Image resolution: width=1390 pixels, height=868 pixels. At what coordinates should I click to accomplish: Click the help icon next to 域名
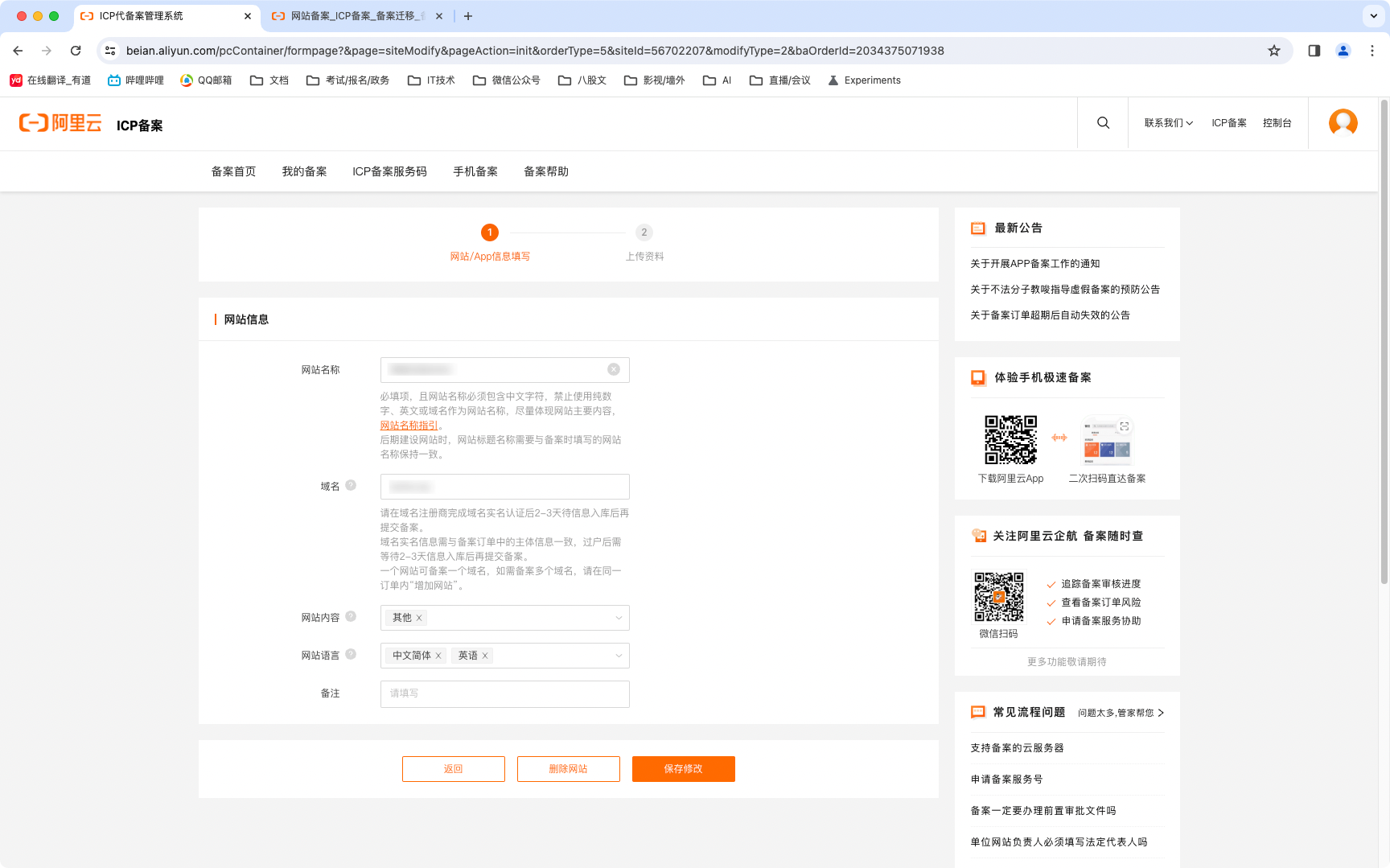351,485
